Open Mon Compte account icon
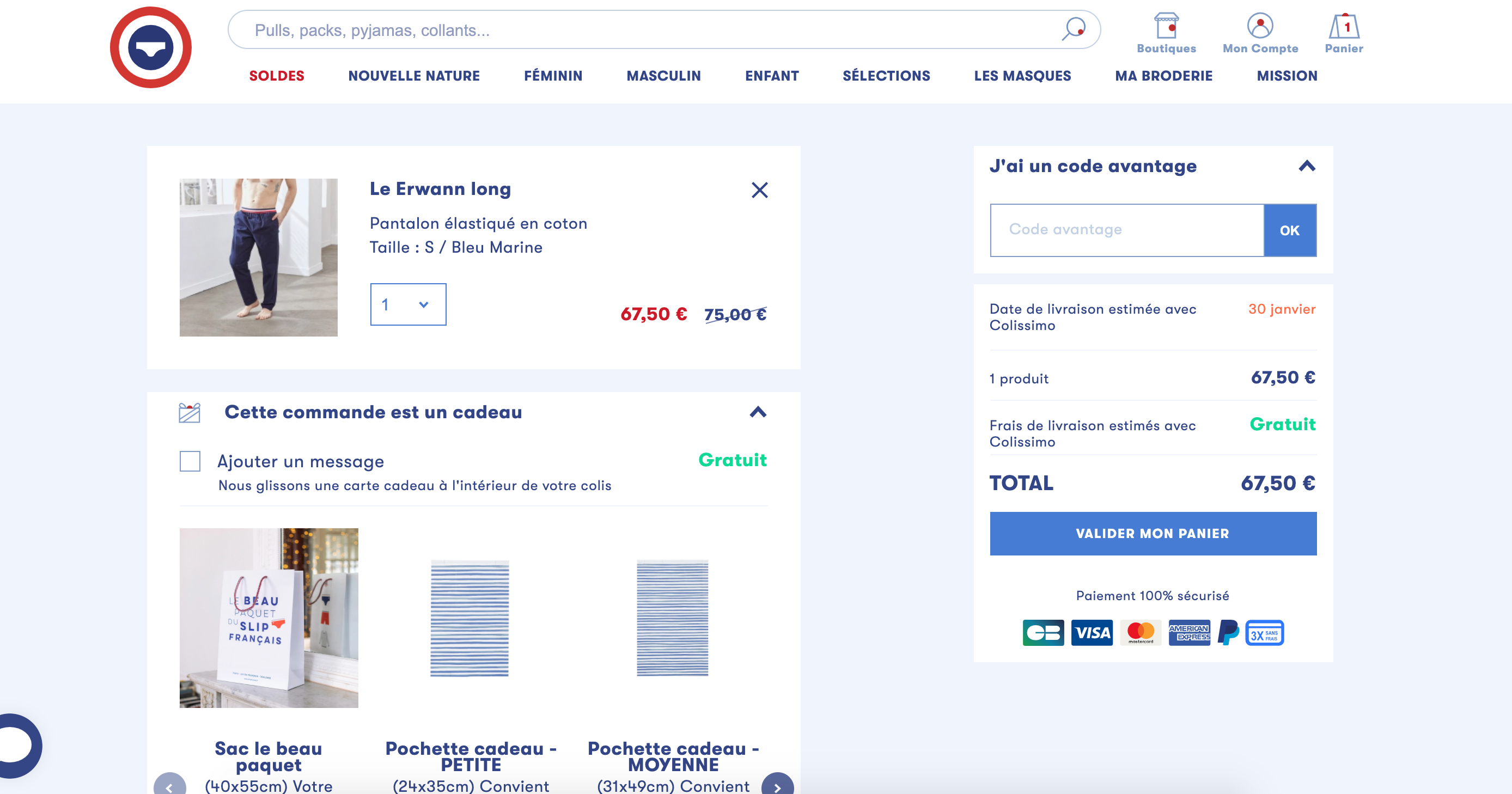This screenshot has height=794, width=1512. point(1260,33)
